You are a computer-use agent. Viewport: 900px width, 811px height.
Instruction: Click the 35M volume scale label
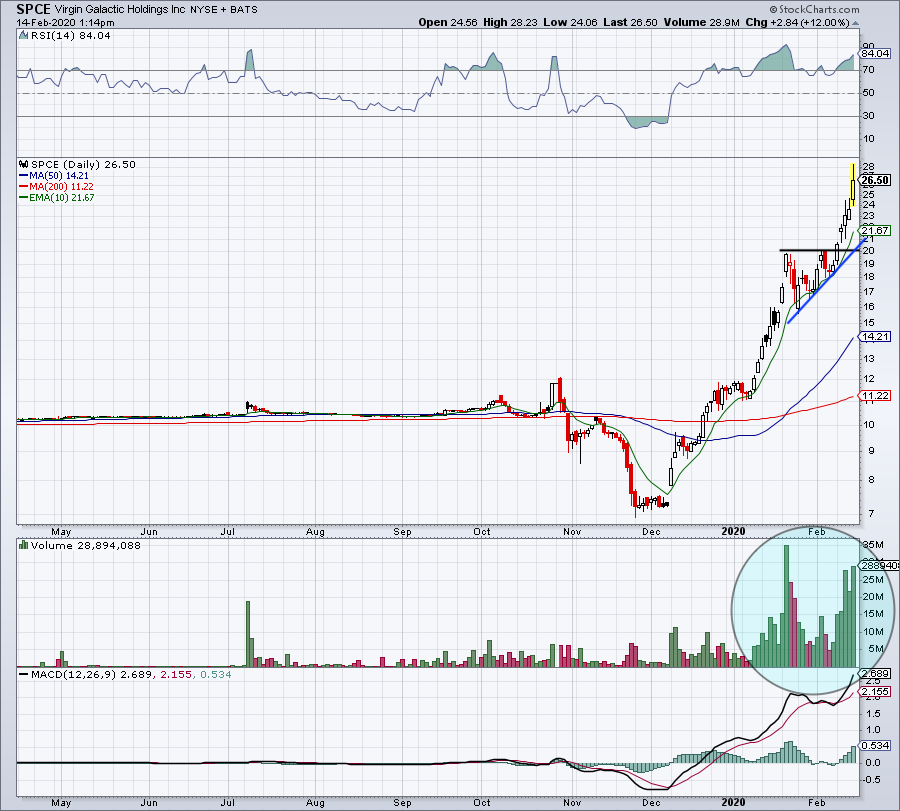pos(873,545)
